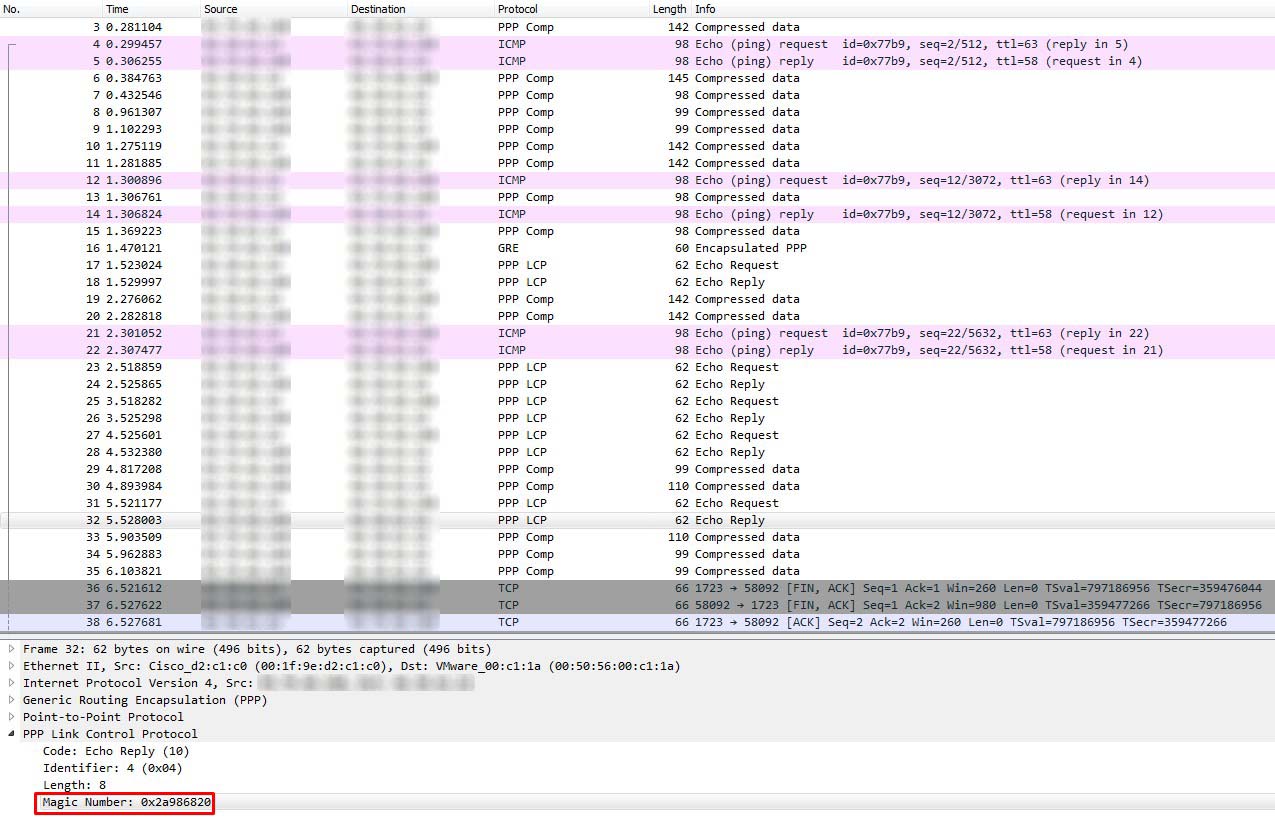Select packet 13 at time 1.306761
The image size is (1275, 820).
(637, 197)
